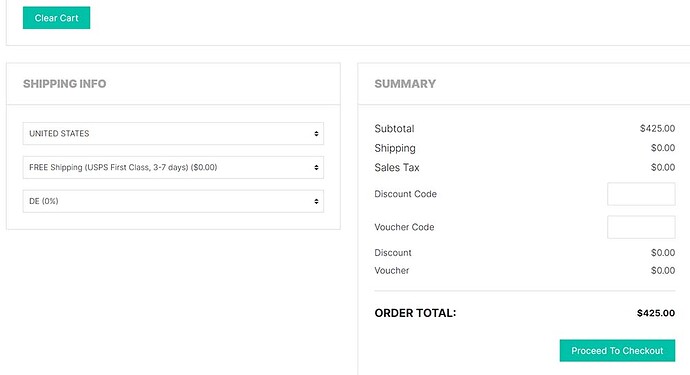The width and height of the screenshot is (690, 375).
Task: Open the UNITED STATES country dropdown
Action: click(x=173, y=133)
